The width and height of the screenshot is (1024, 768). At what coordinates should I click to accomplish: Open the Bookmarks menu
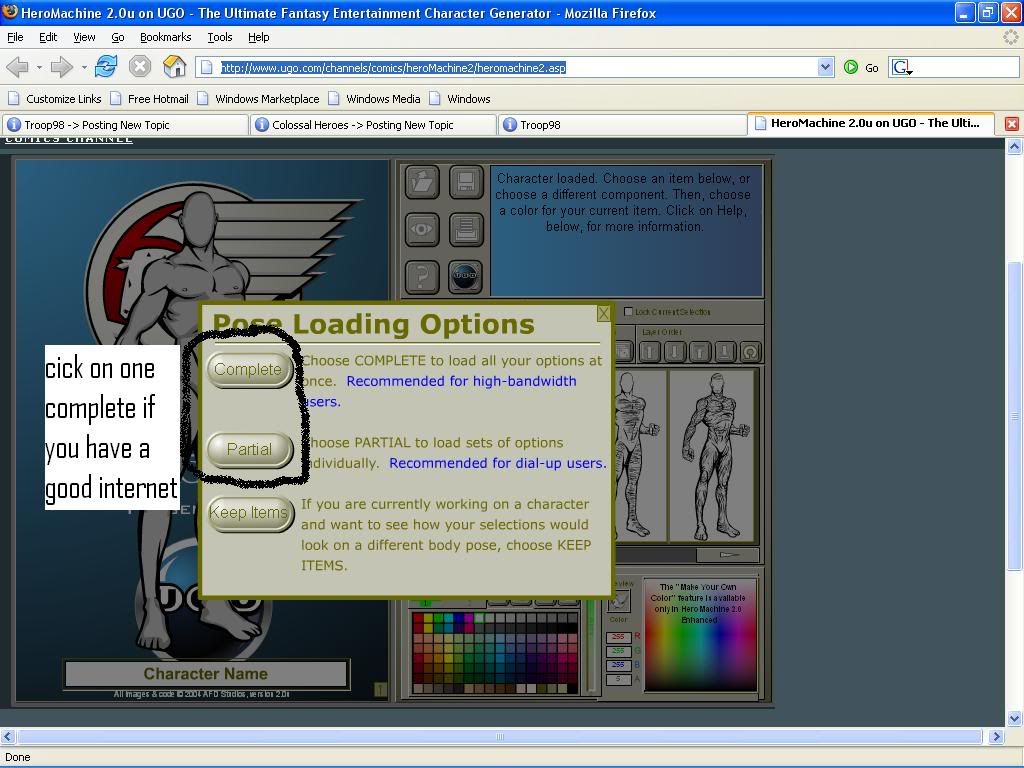point(164,37)
